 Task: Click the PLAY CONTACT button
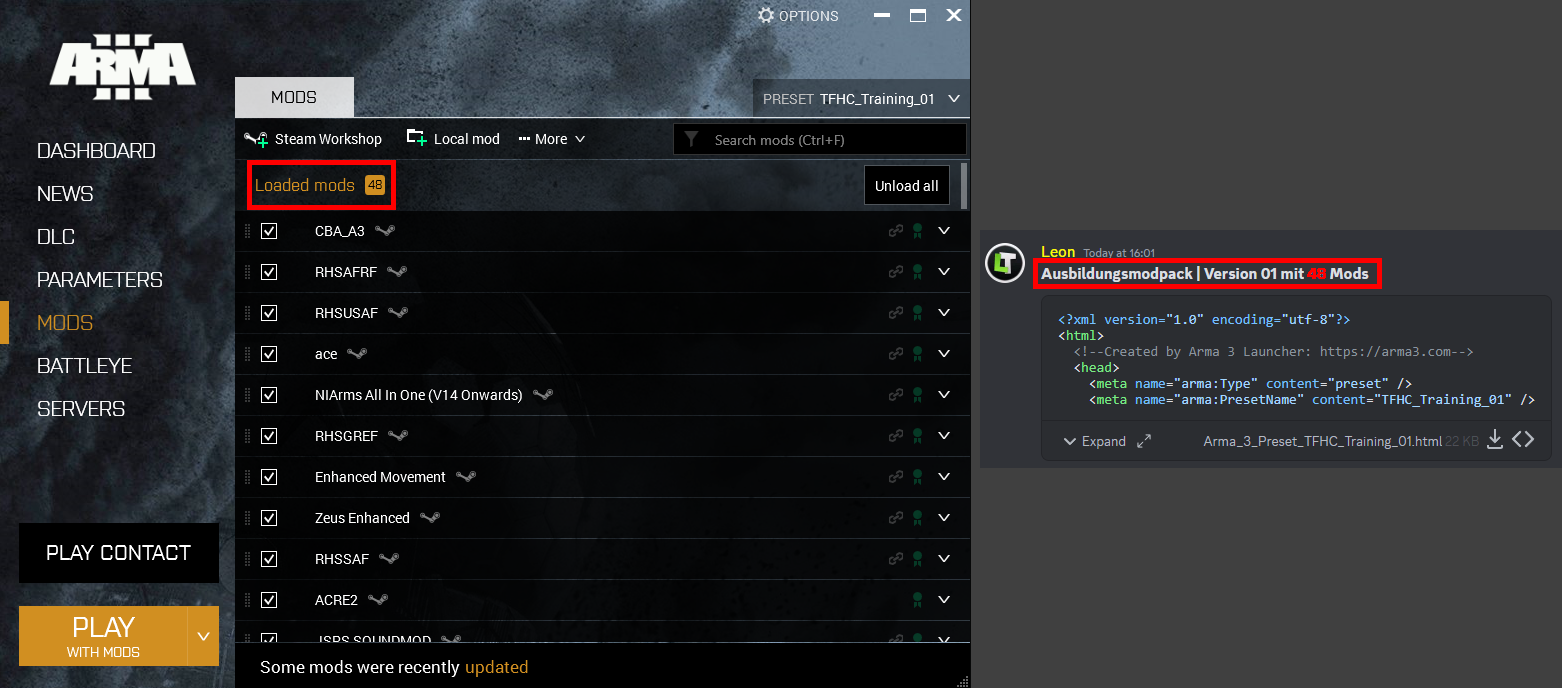118,553
